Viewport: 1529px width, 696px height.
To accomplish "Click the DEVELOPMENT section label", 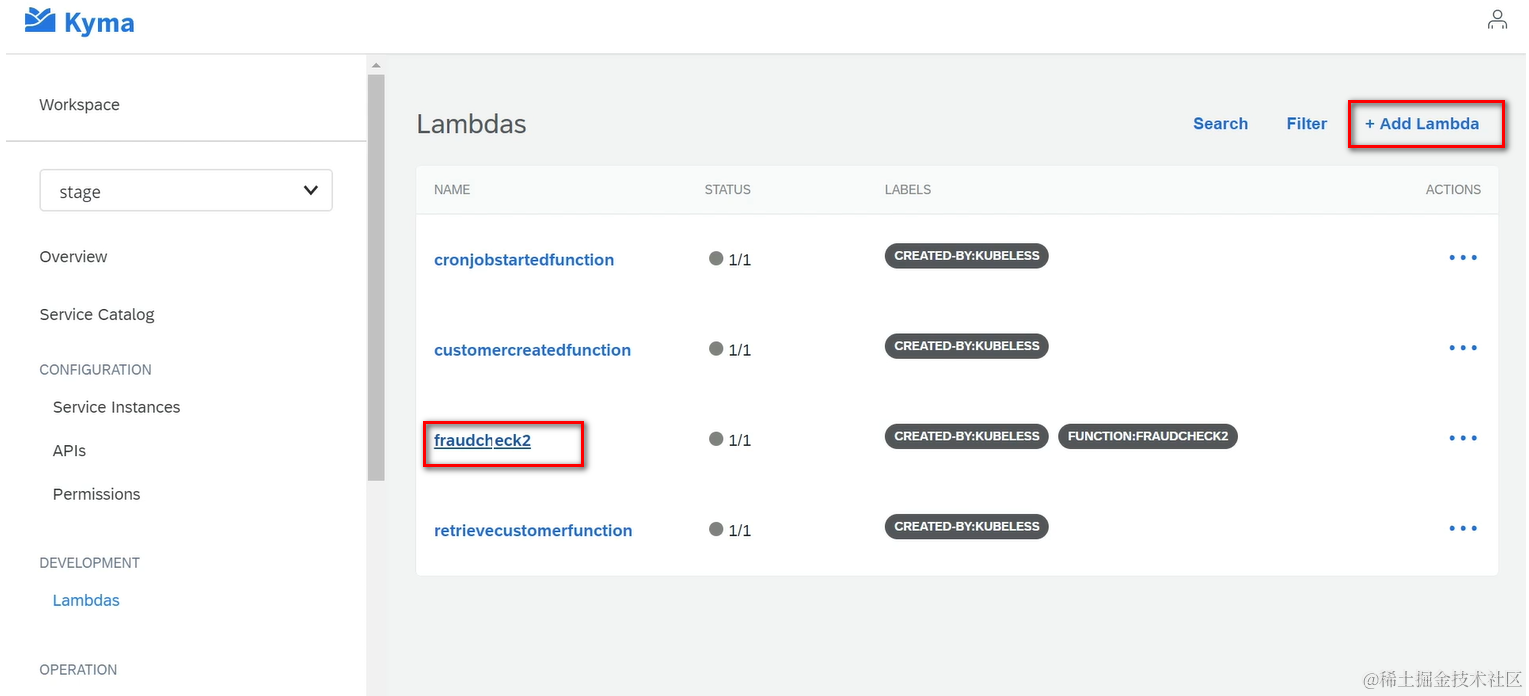I will 89,563.
